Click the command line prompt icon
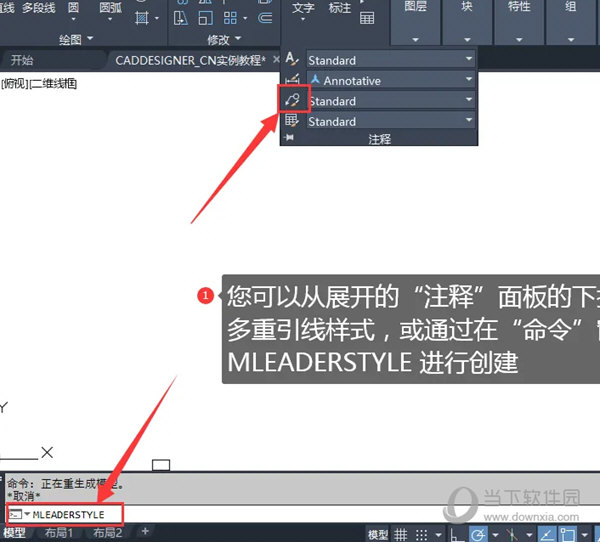600x542 pixels. pos(15,514)
